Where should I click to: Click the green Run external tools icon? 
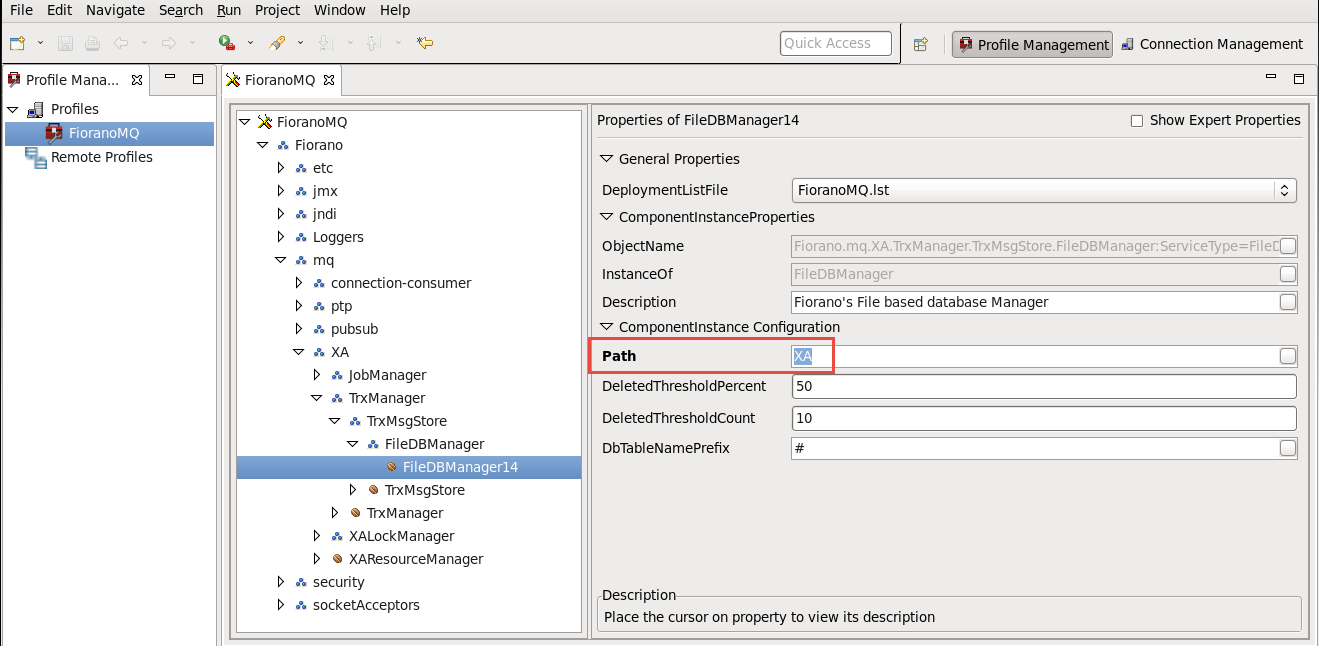(x=227, y=43)
